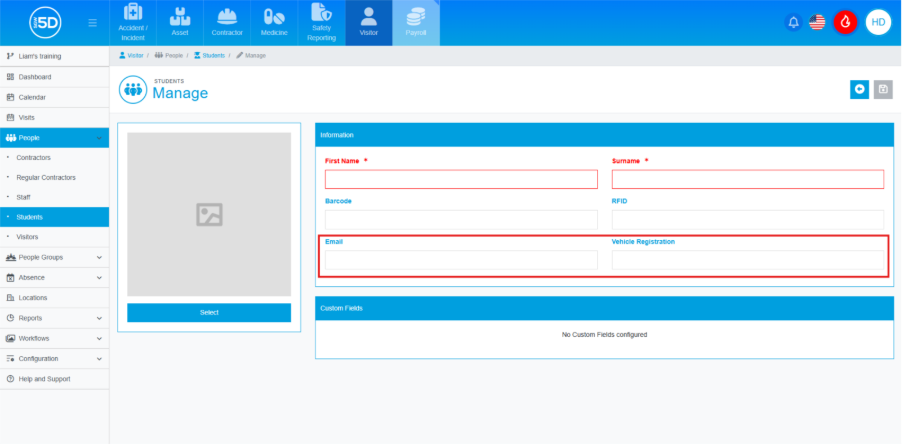The width and height of the screenshot is (903, 444).
Task: Click the student photo placeholder
Action: click(x=209, y=214)
